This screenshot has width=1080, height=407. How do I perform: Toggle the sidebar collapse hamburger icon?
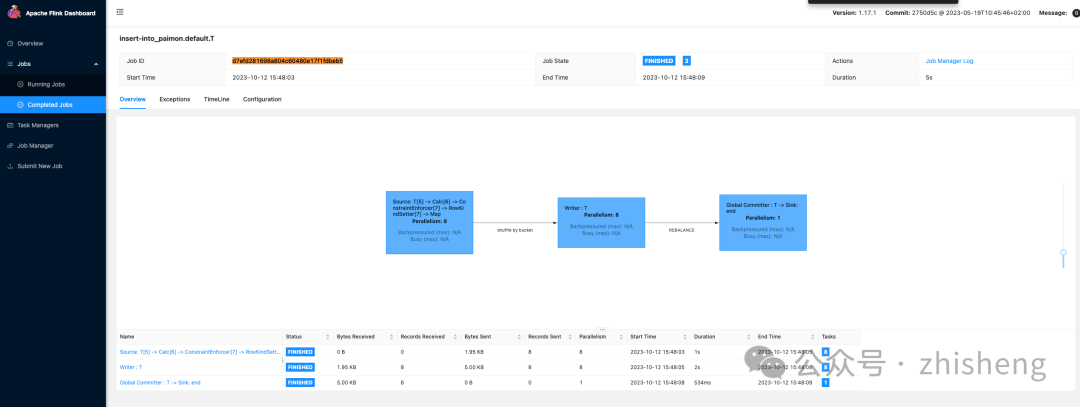121,12
